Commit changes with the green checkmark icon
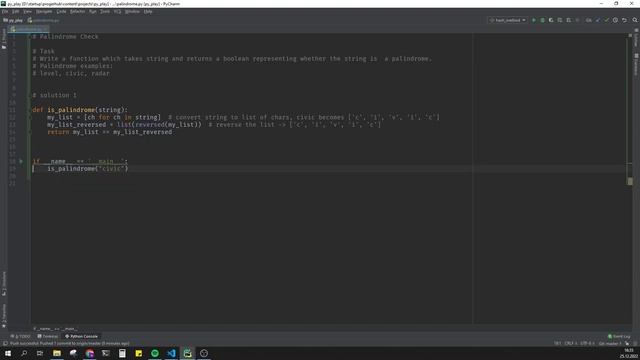 (607, 20)
